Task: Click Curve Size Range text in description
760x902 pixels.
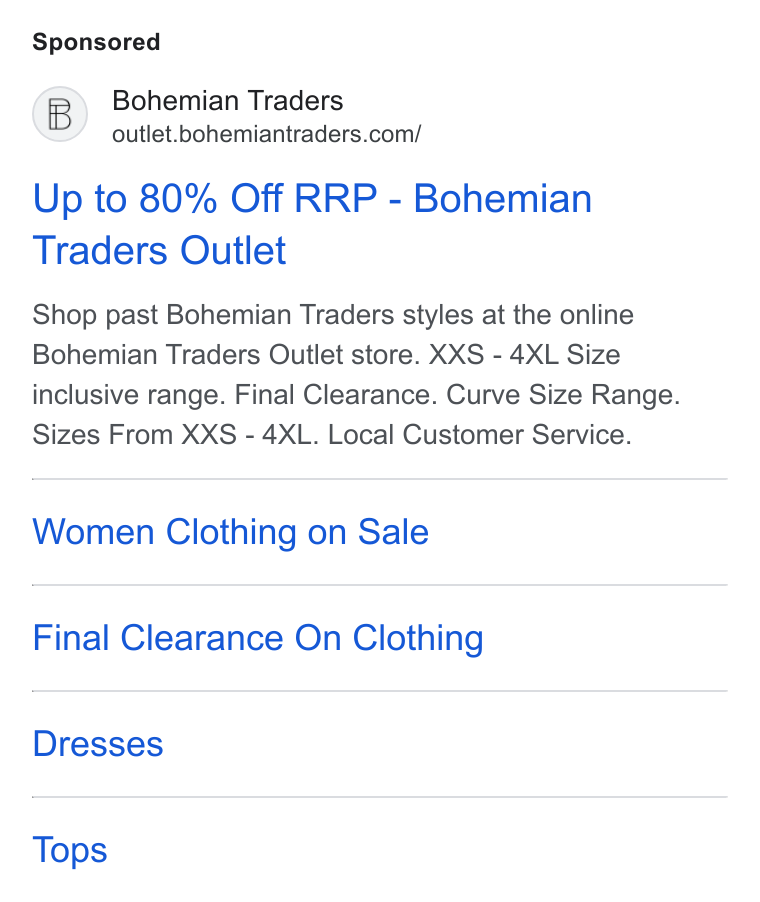Action: coord(563,395)
